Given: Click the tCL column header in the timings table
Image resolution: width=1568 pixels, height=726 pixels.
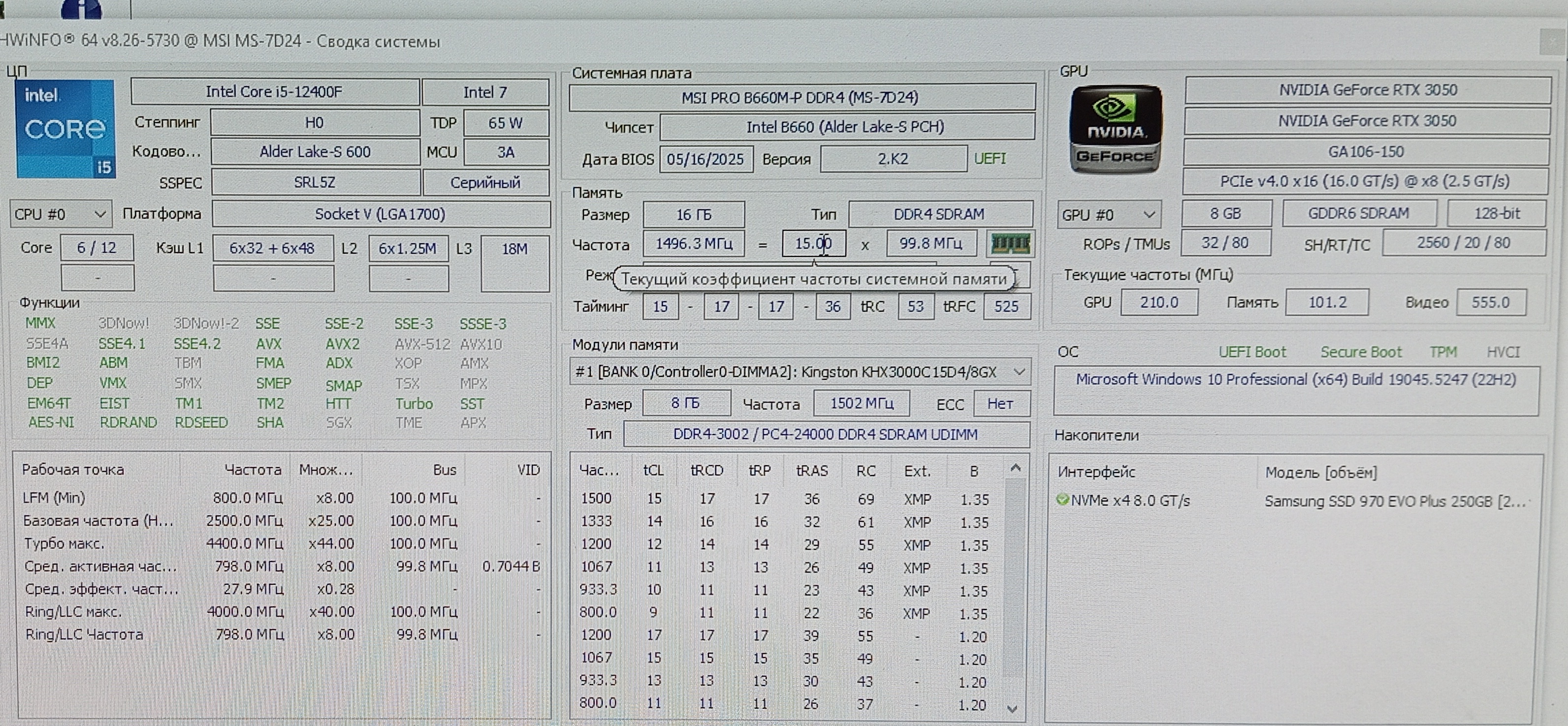Looking at the screenshot, I should 653,471.
